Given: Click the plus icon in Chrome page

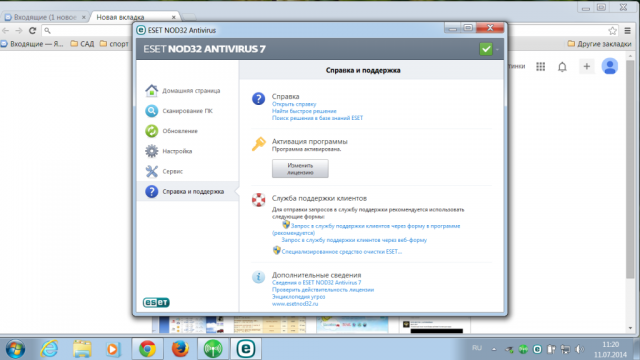Looking at the screenshot, I should coord(587,67).
